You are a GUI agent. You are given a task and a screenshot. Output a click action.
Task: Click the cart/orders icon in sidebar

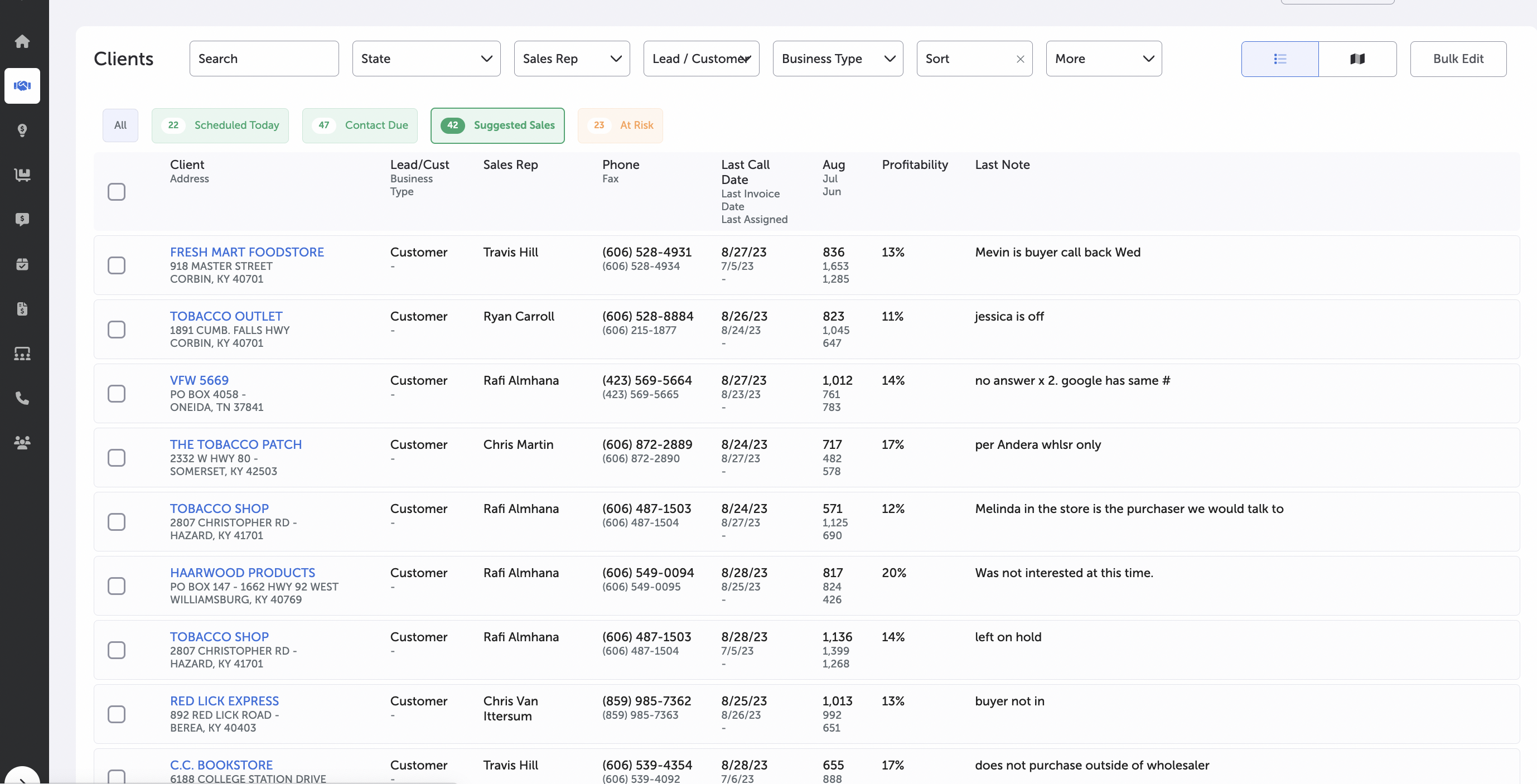(22, 175)
